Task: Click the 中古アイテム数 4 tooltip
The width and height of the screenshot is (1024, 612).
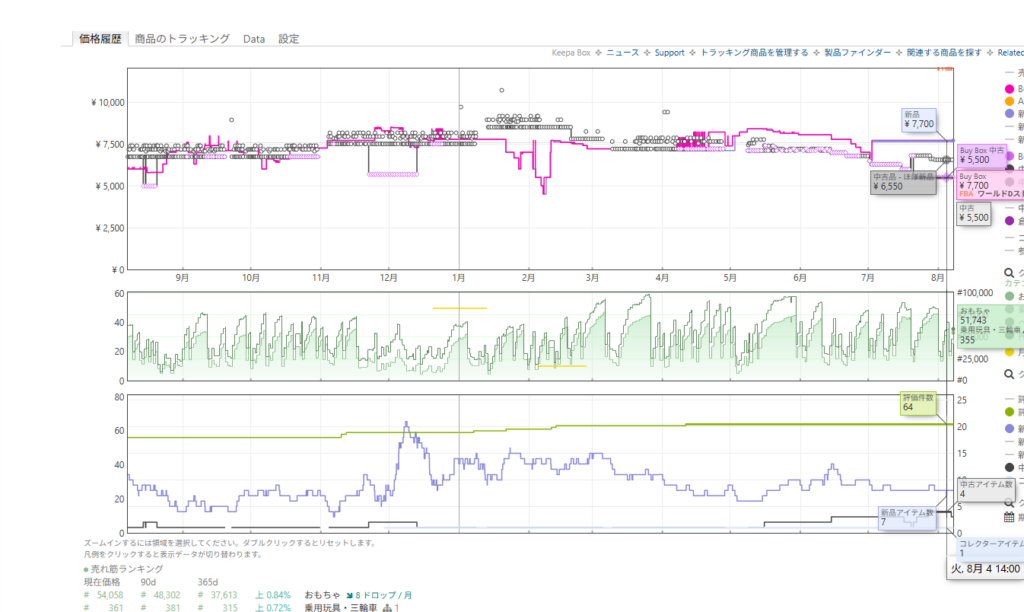Action: click(986, 489)
